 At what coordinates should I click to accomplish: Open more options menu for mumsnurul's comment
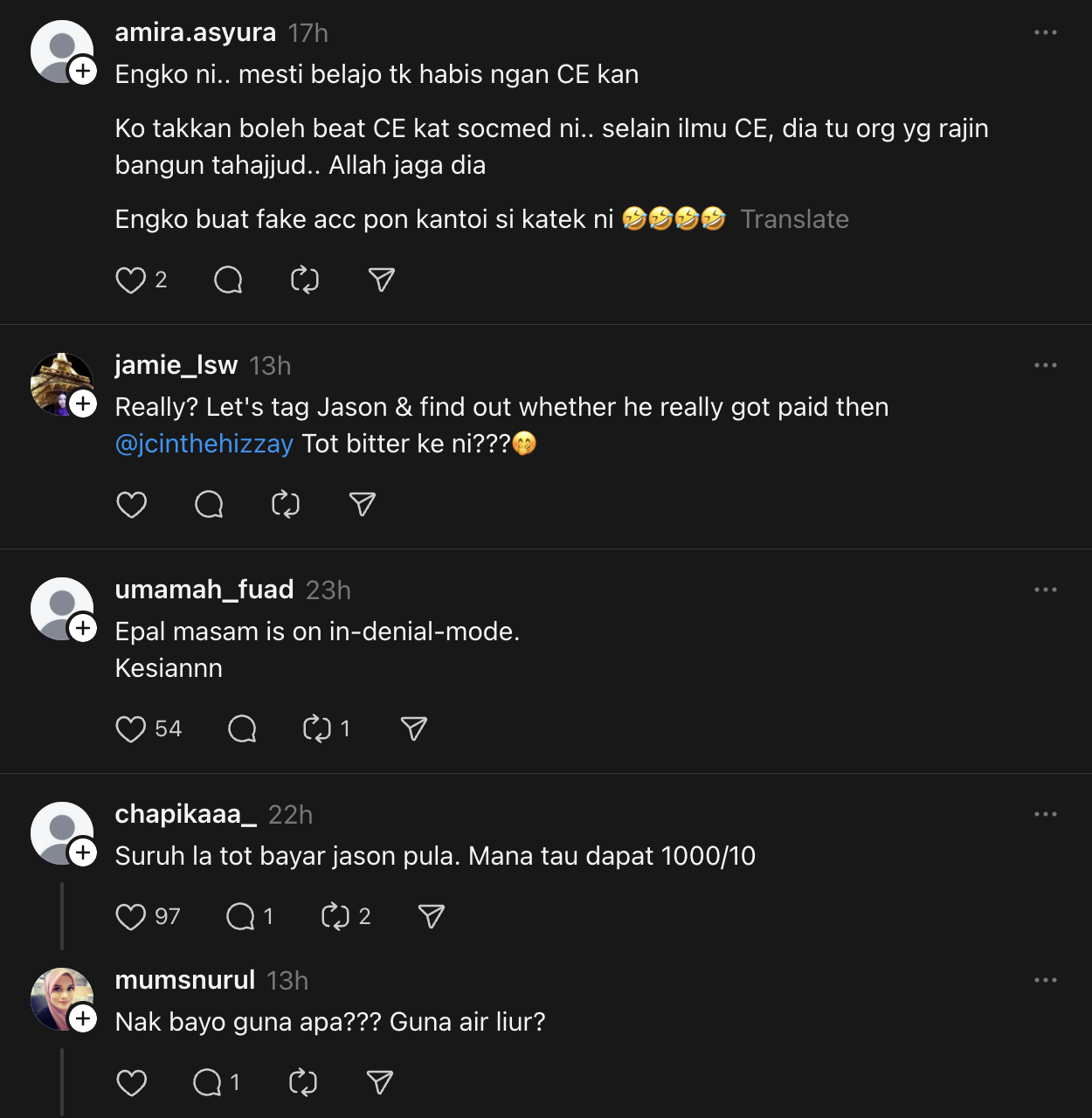pyautogui.click(x=1046, y=980)
